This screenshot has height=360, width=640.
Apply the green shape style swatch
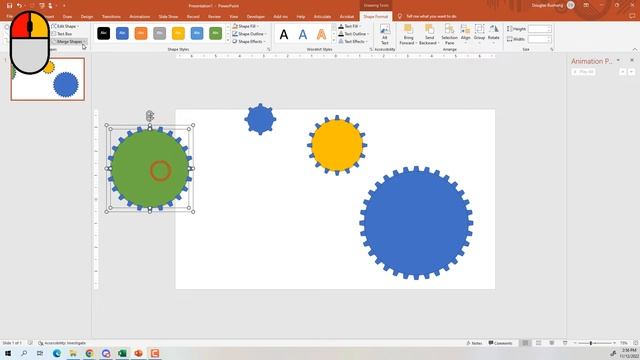(x=216, y=33)
